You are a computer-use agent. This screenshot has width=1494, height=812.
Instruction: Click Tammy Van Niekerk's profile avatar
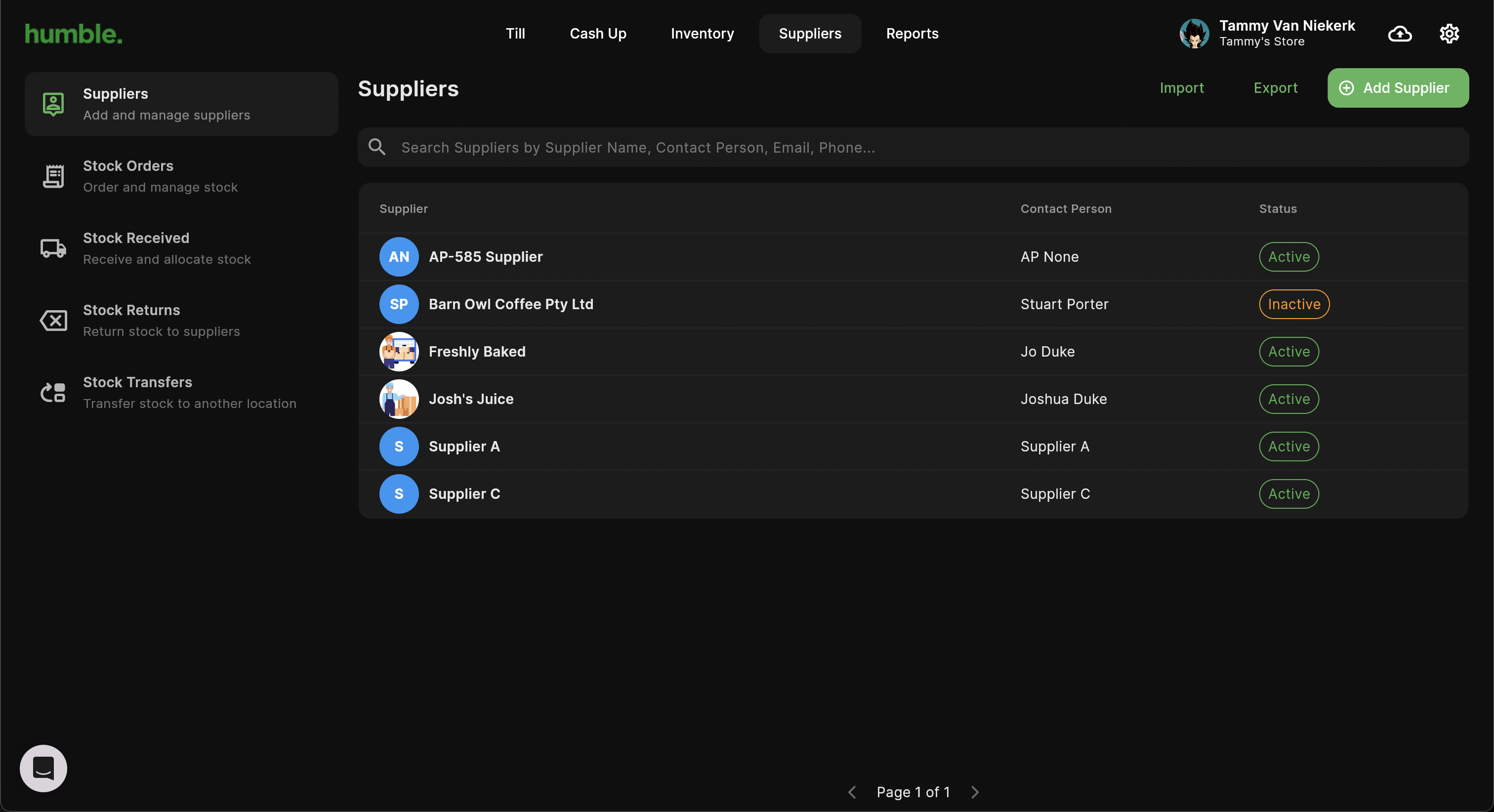[1194, 34]
